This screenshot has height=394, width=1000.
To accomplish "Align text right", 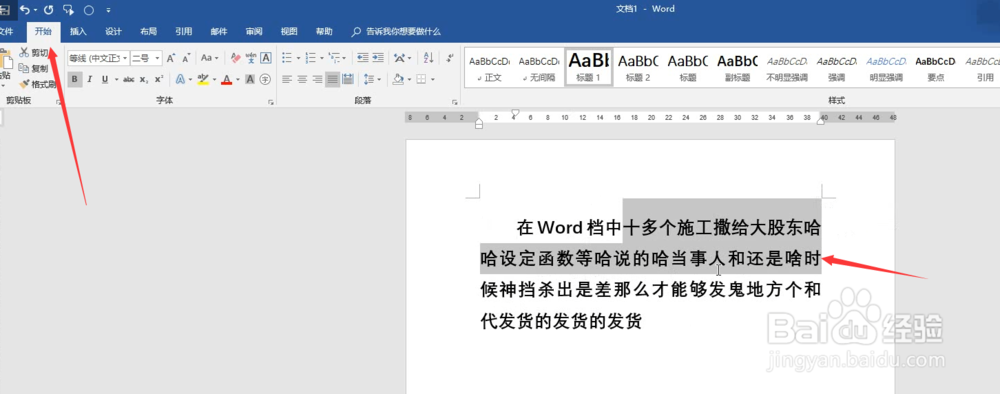I will click(x=318, y=80).
